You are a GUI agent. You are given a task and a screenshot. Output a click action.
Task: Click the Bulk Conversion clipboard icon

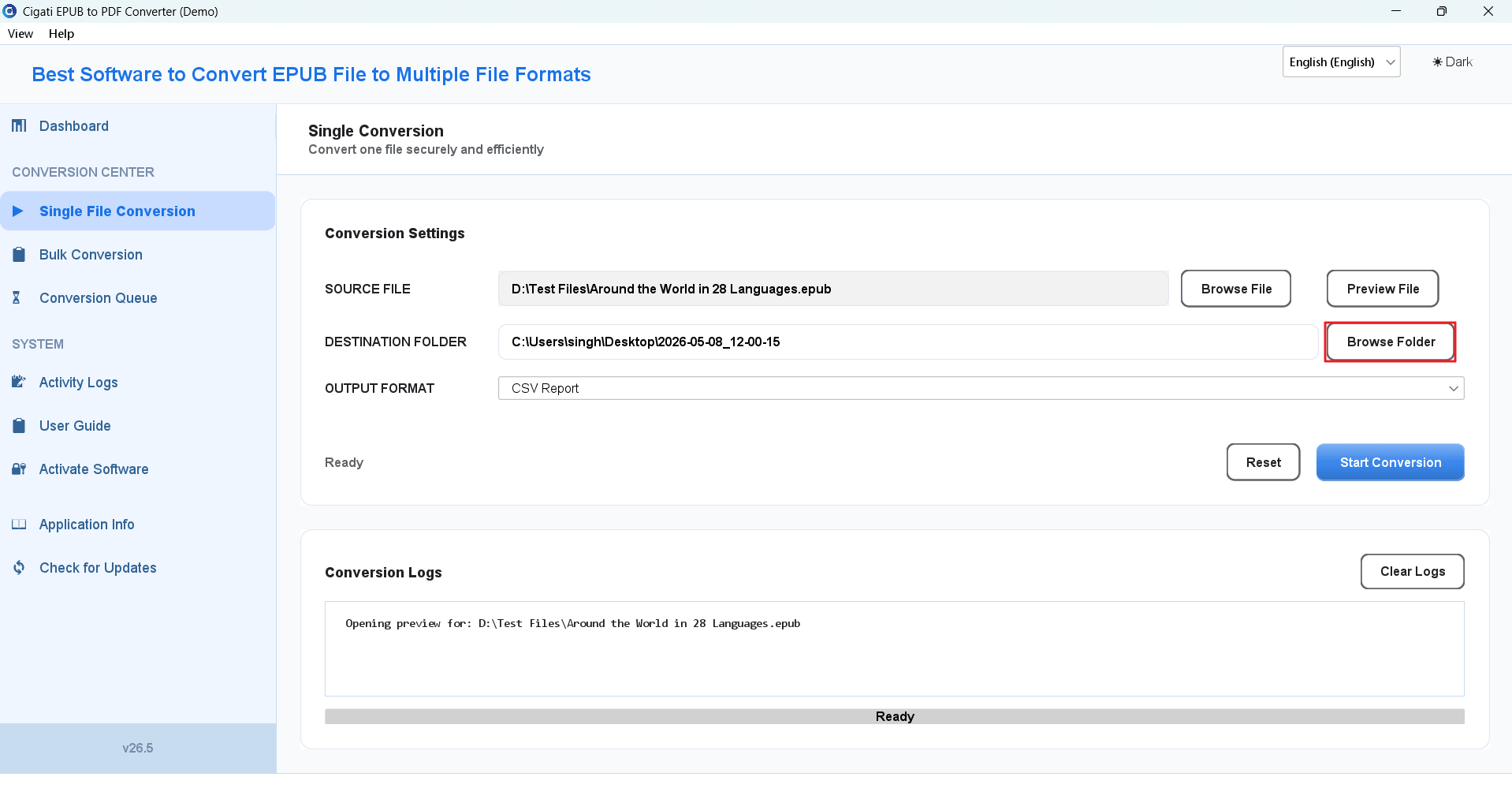pyautogui.click(x=19, y=255)
